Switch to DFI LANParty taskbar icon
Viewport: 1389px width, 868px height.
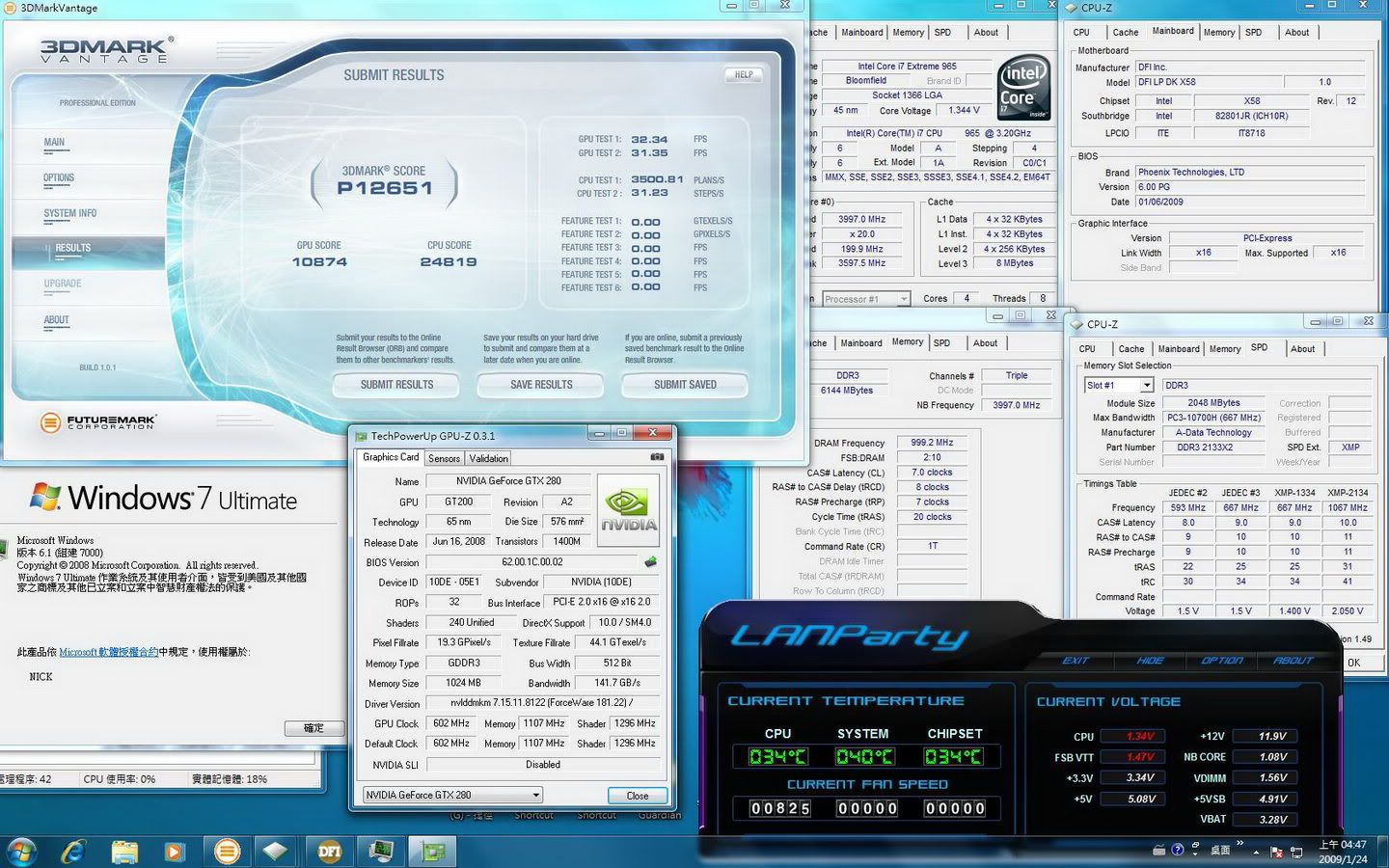(329, 851)
